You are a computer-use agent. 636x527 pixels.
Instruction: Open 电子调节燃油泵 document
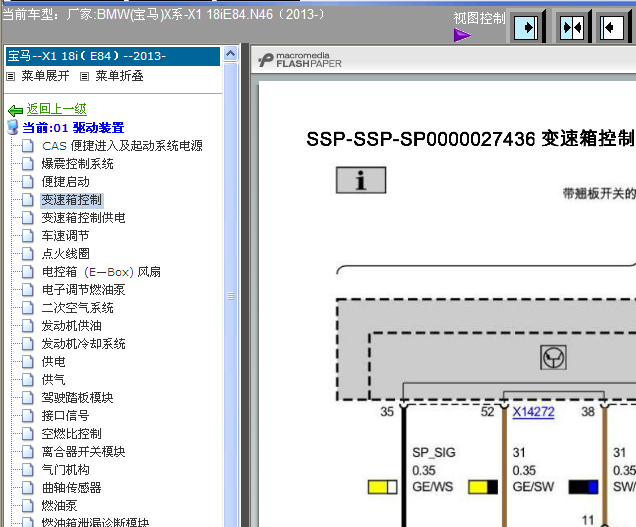pyautogui.click(x=84, y=290)
